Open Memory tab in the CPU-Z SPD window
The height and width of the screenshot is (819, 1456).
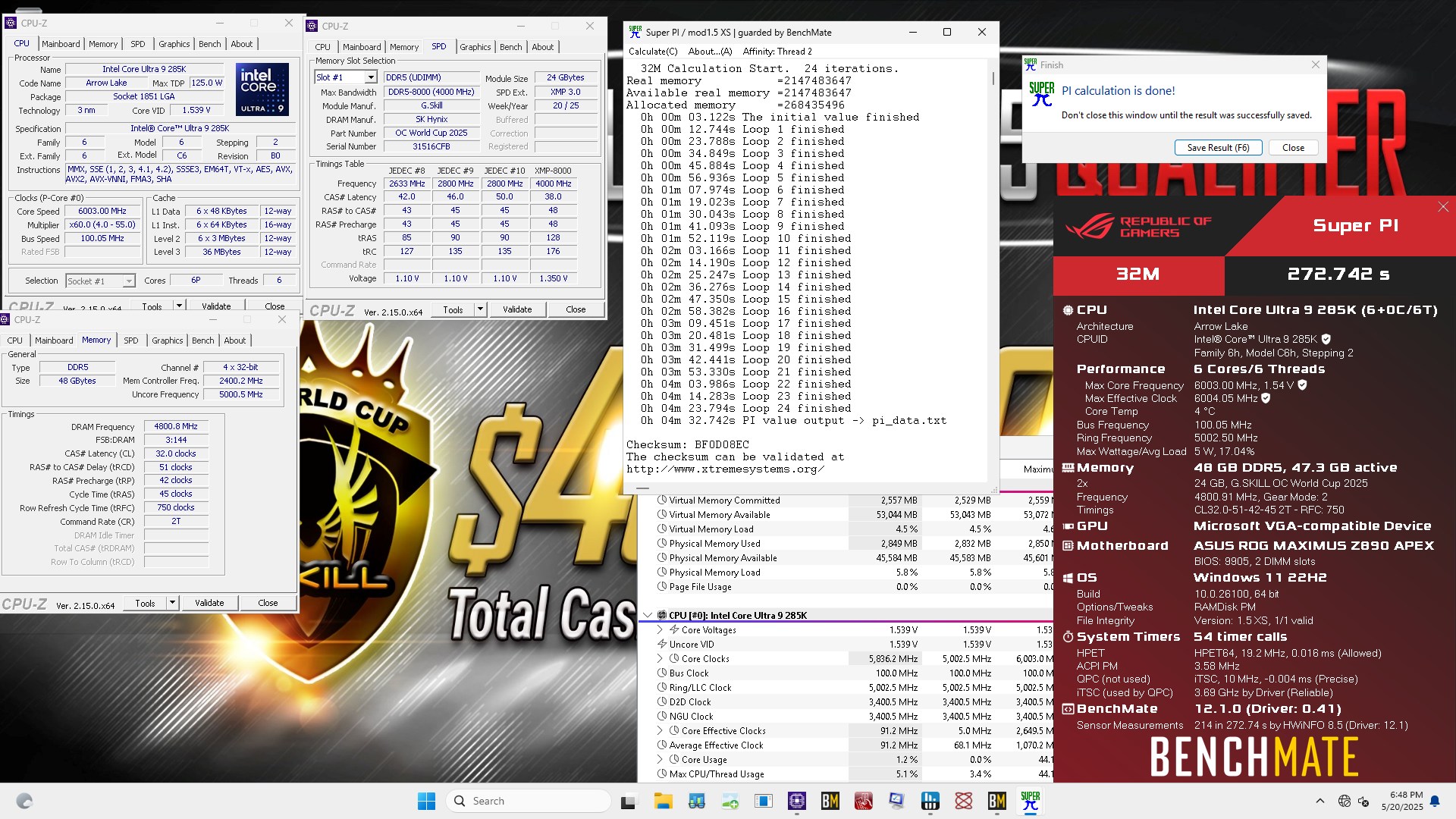pos(404,47)
